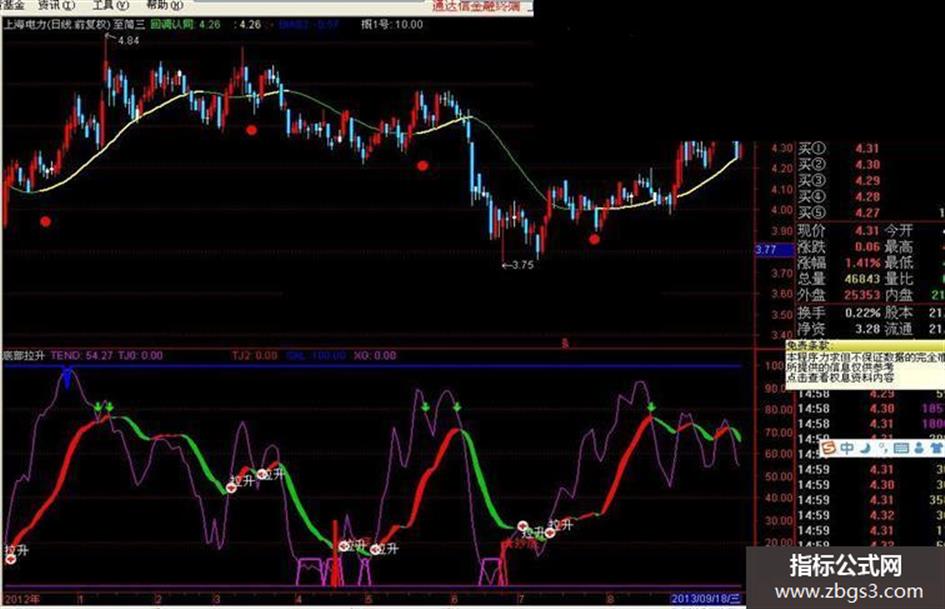This screenshot has width=945, height=609.
Task: Open the 工具(V) menu
Action: [111, 5]
